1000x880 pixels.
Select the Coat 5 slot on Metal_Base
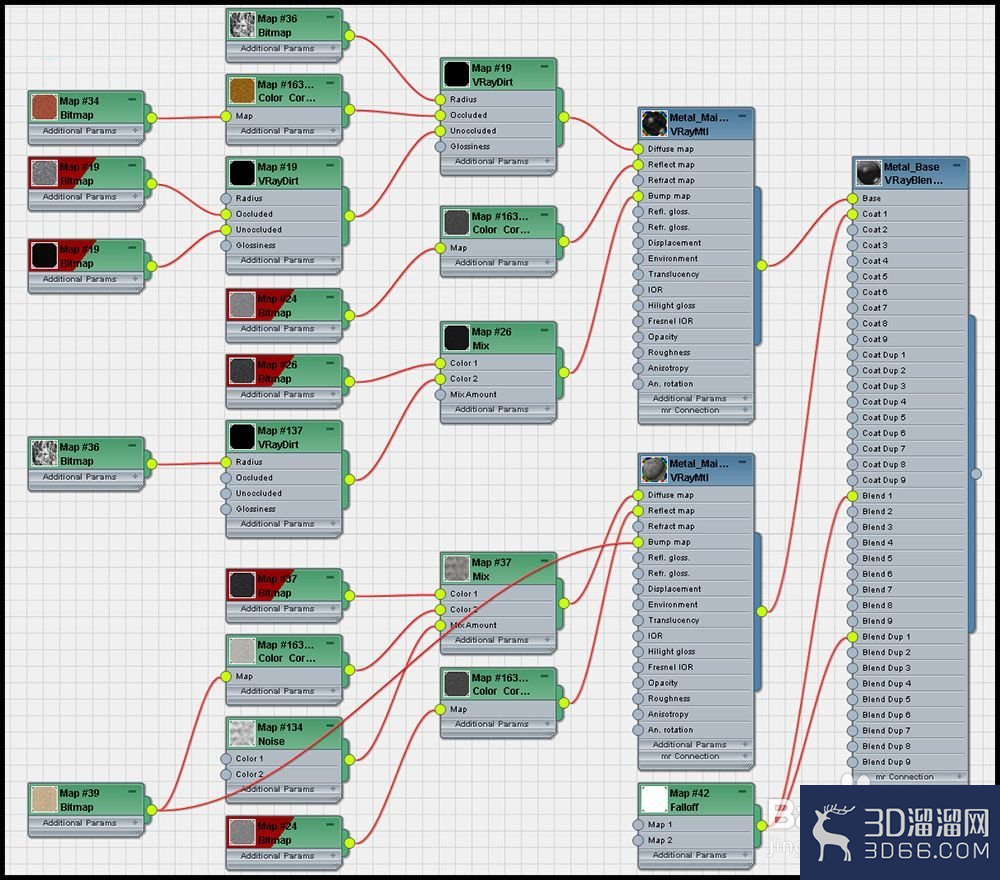pos(910,277)
